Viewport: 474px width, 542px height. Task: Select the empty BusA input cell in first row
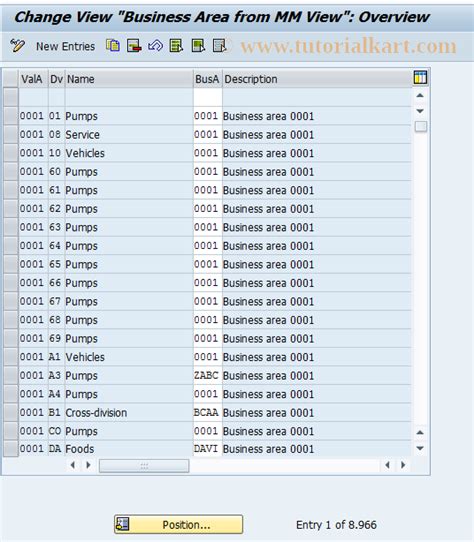click(x=207, y=97)
